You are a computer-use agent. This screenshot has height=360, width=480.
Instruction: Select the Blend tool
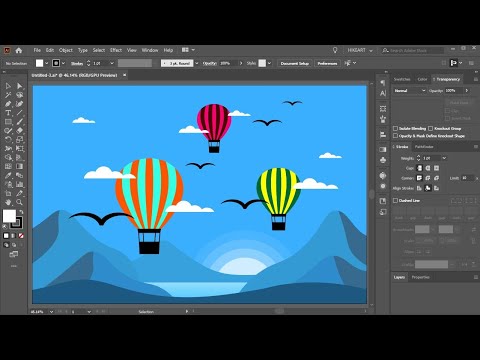19,175
